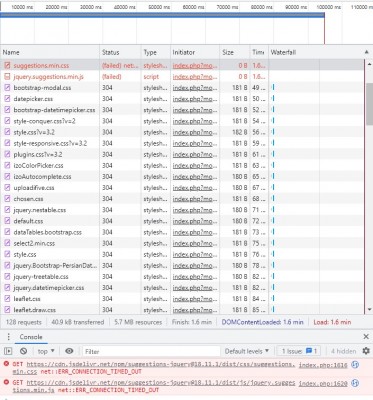
Task: Sort by the Initiator column header
Action: click(195, 52)
